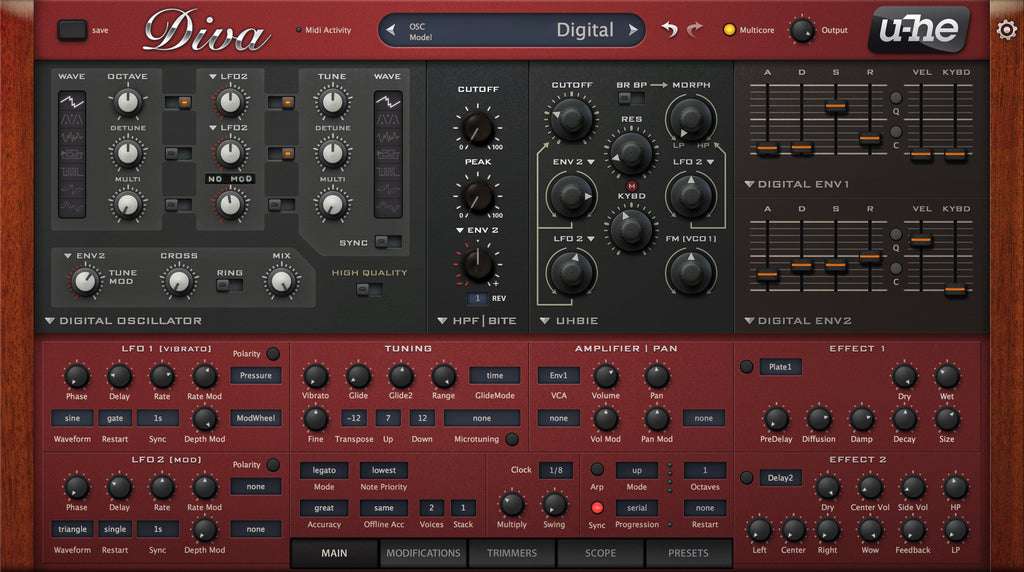
Task: Open LFO 2 triangle waveform dropdown
Action: point(72,529)
